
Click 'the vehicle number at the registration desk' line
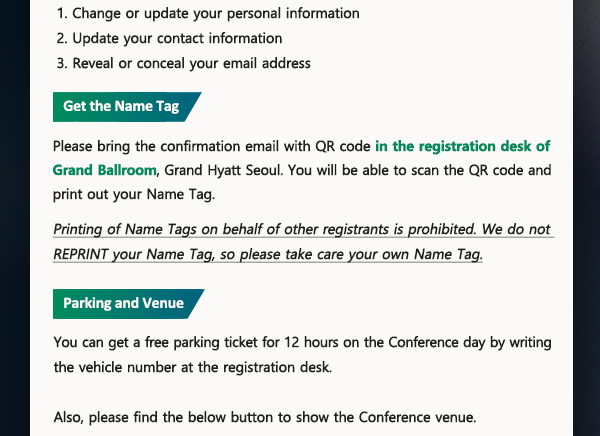(192, 367)
